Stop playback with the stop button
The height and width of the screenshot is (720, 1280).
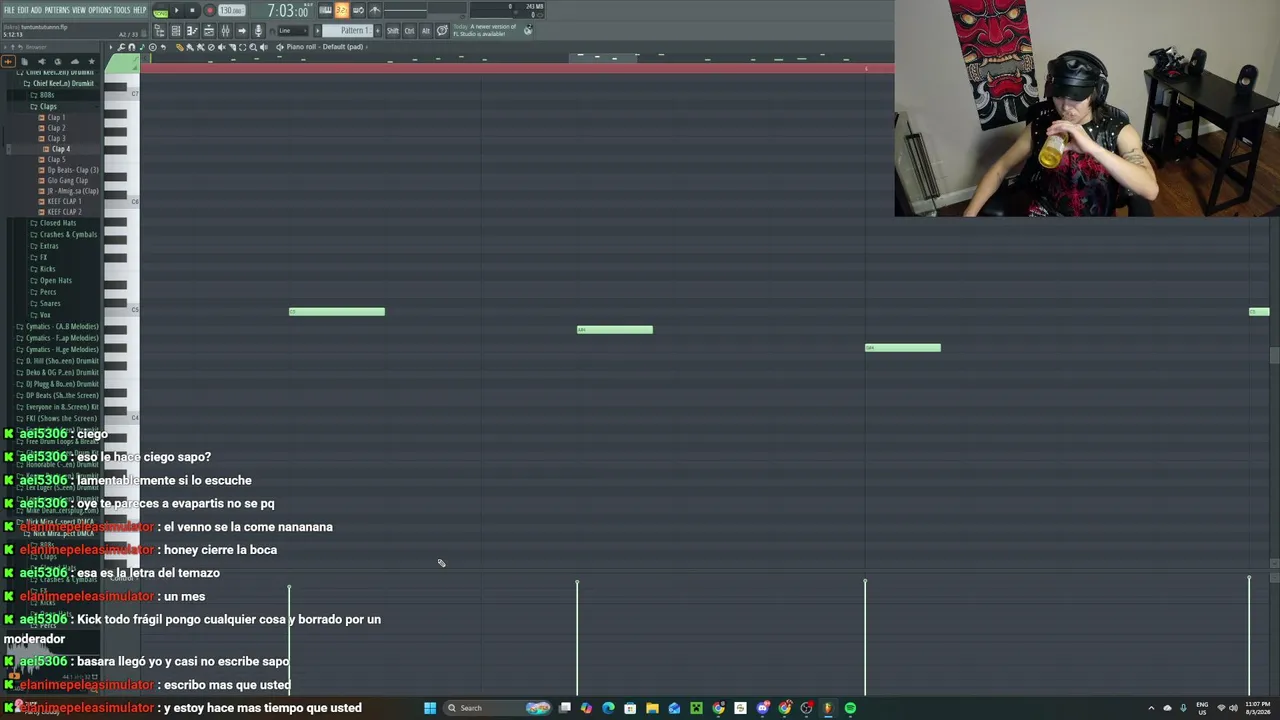pos(193,10)
